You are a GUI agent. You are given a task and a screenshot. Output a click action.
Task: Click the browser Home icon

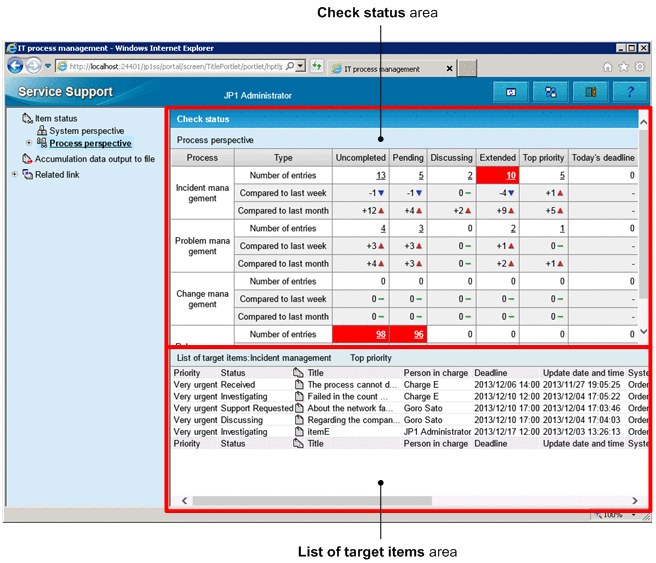607,67
